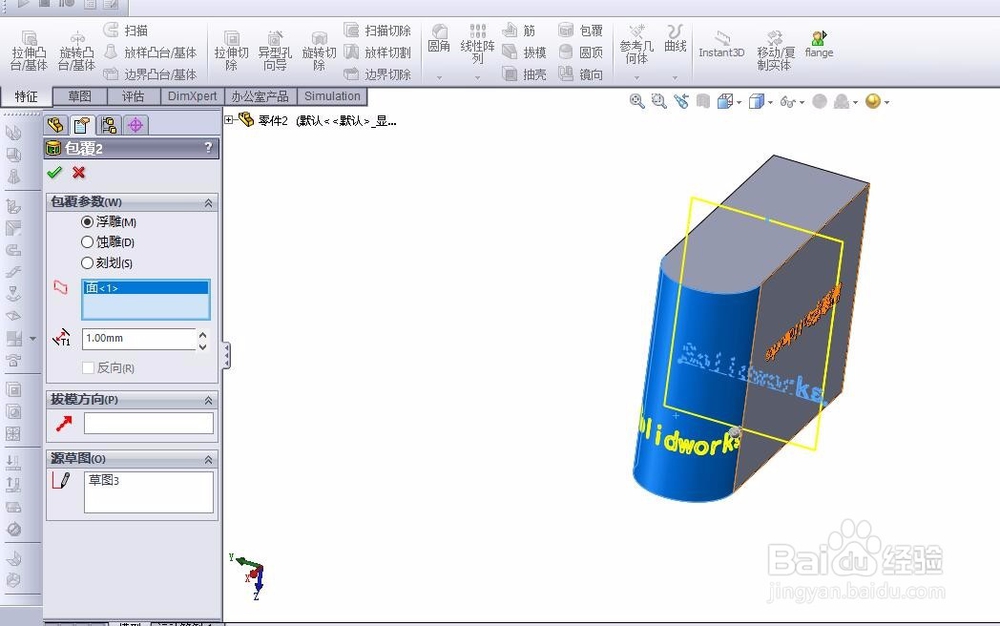
Task: Click the 拔模方向 pull direction field
Action: [149, 423]
